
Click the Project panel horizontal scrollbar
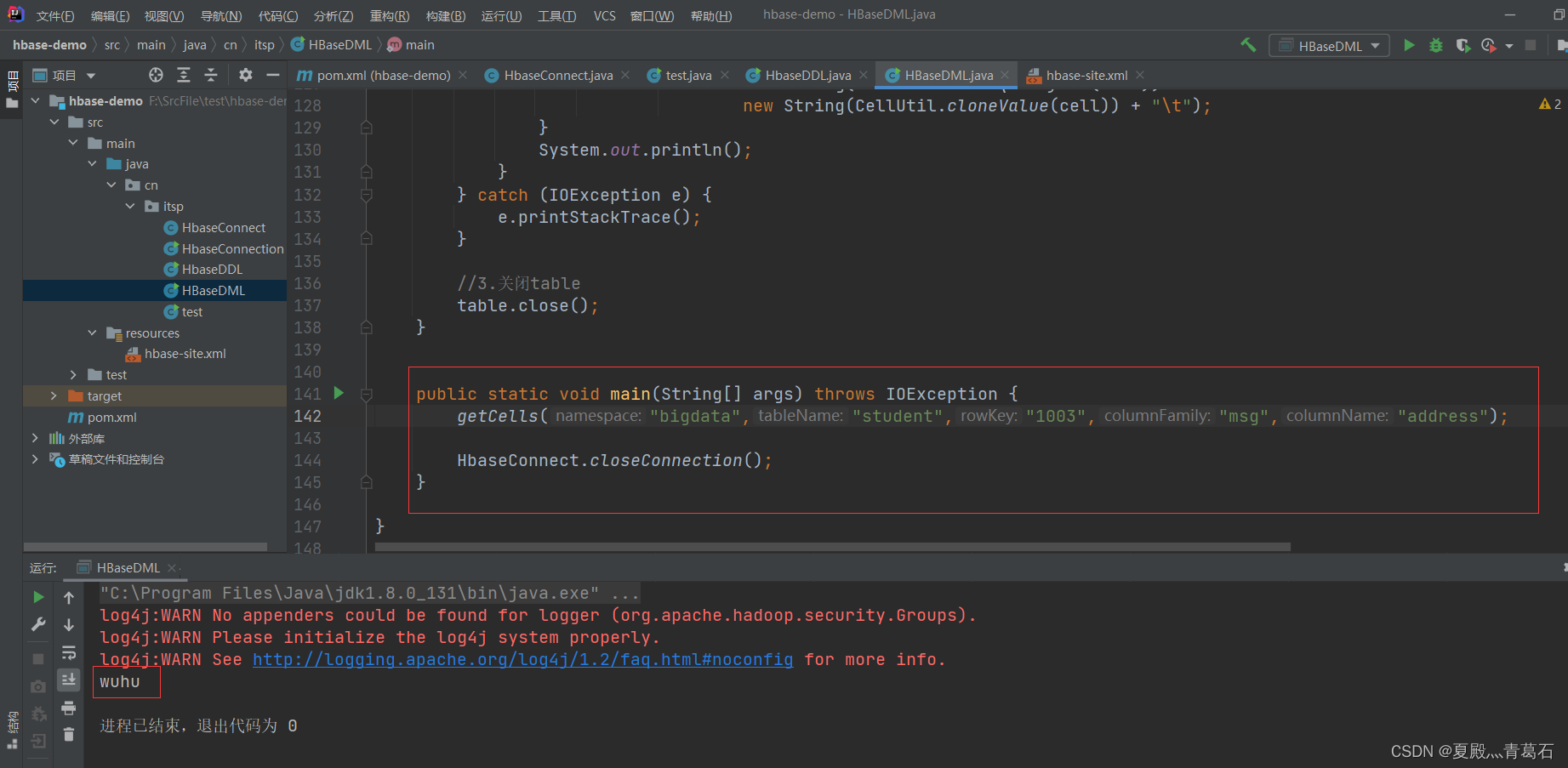(145, 547)
